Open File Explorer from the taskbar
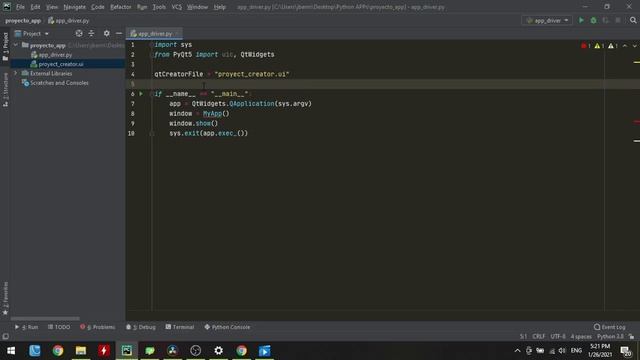The height and width of the screenshot is (360, 640). [x=81, y=351]
